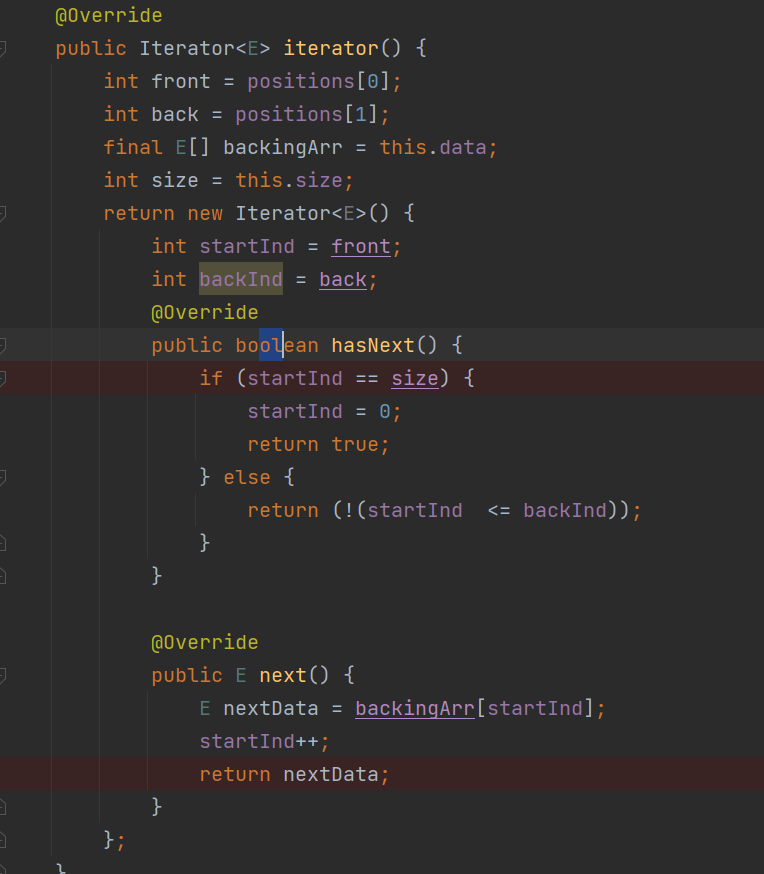
Task: Click the @Override annotation above next()
Action: click(x=204, y=642)
